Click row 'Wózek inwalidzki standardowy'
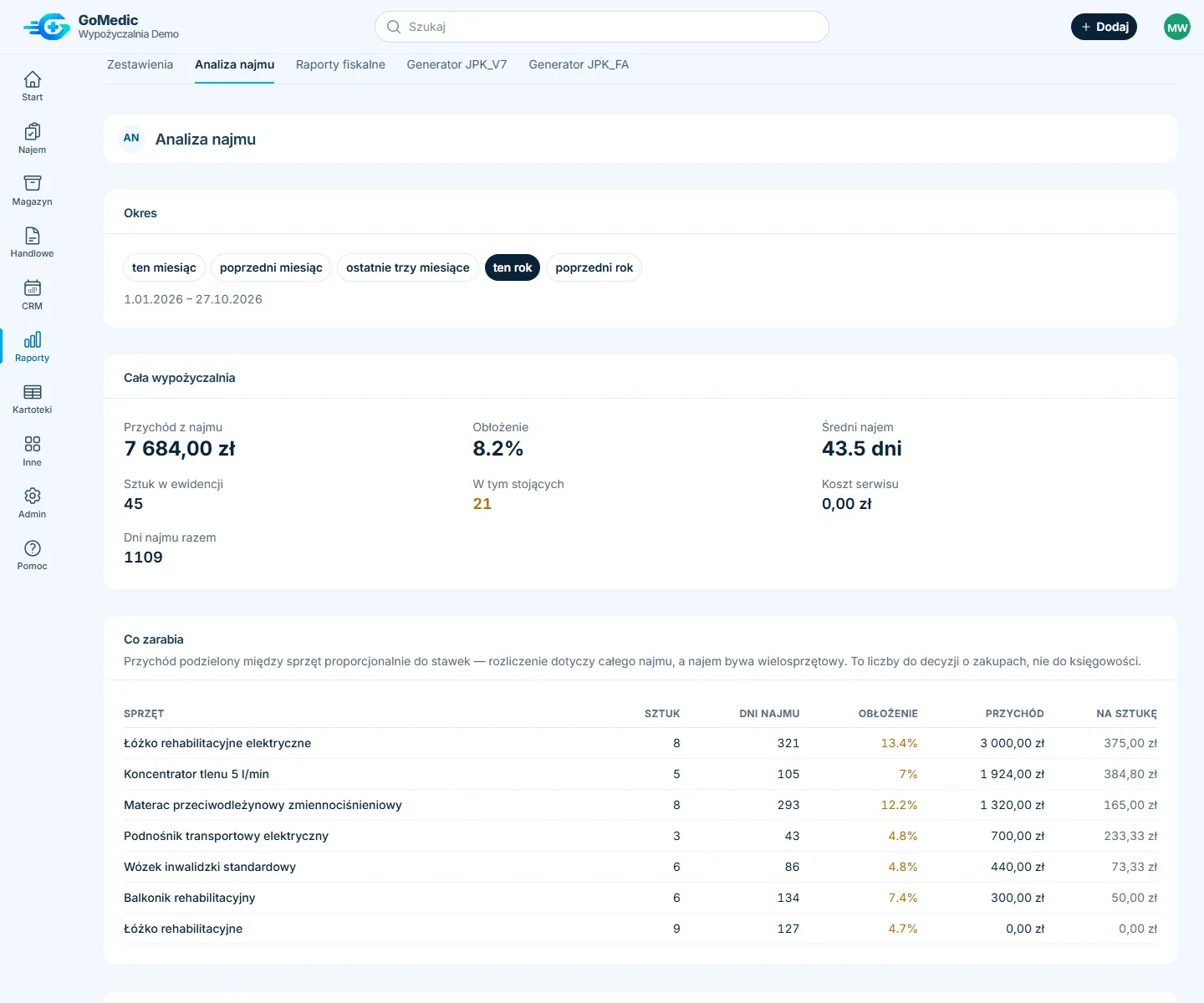The height and width of the screenshot is (1003, 1204). pyautogui.click(x=640, y=867)
